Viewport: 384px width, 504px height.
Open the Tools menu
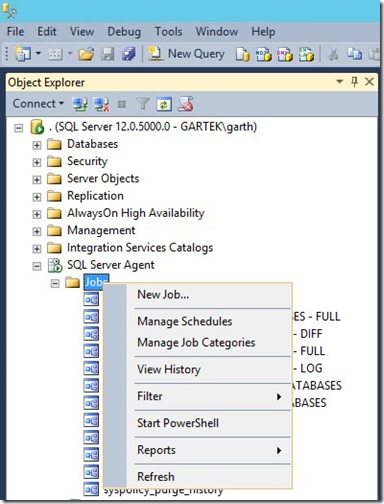click(168, 32)
